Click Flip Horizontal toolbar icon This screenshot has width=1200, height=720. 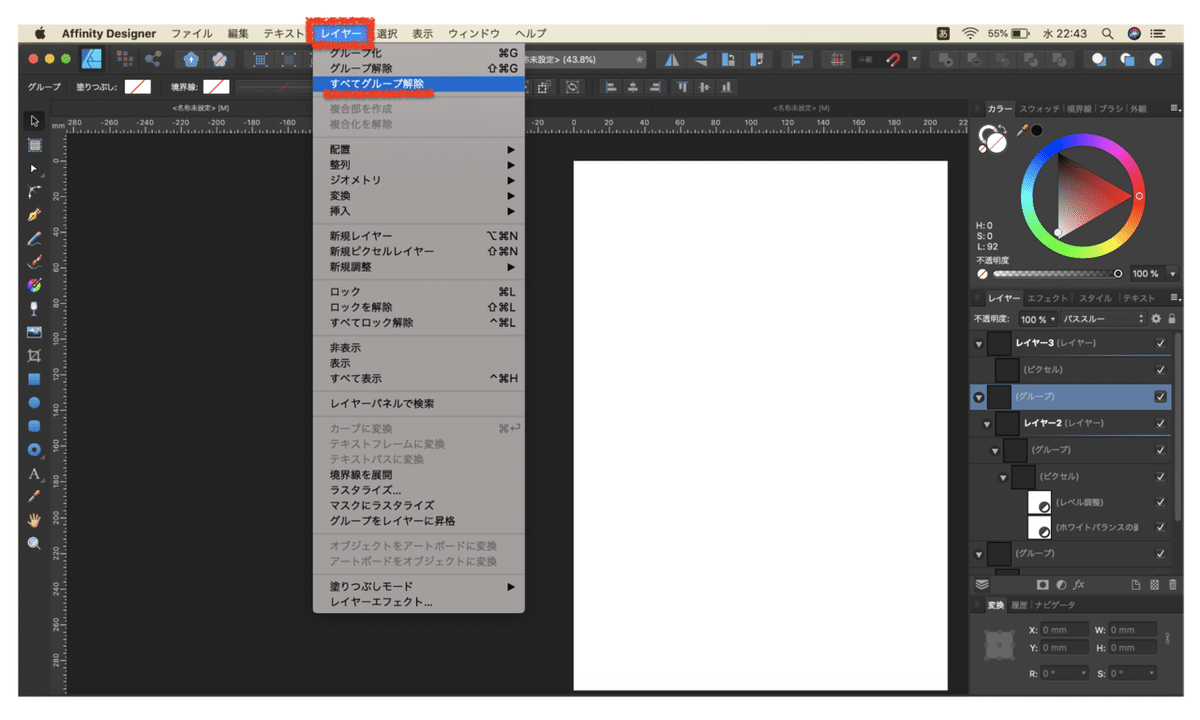pyautogui.click(x=672, y=60)
